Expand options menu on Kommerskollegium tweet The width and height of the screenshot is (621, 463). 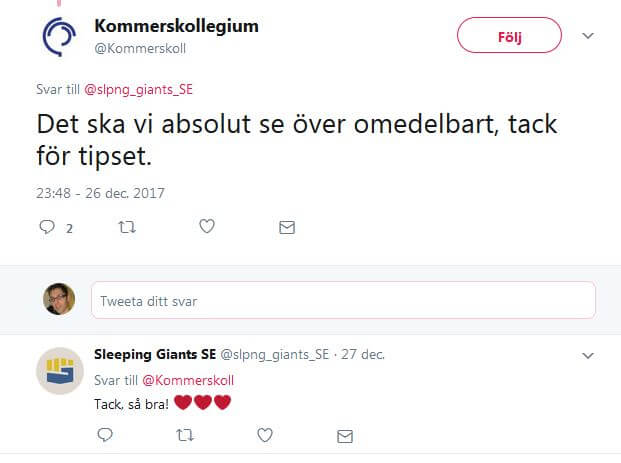(588, 36)
